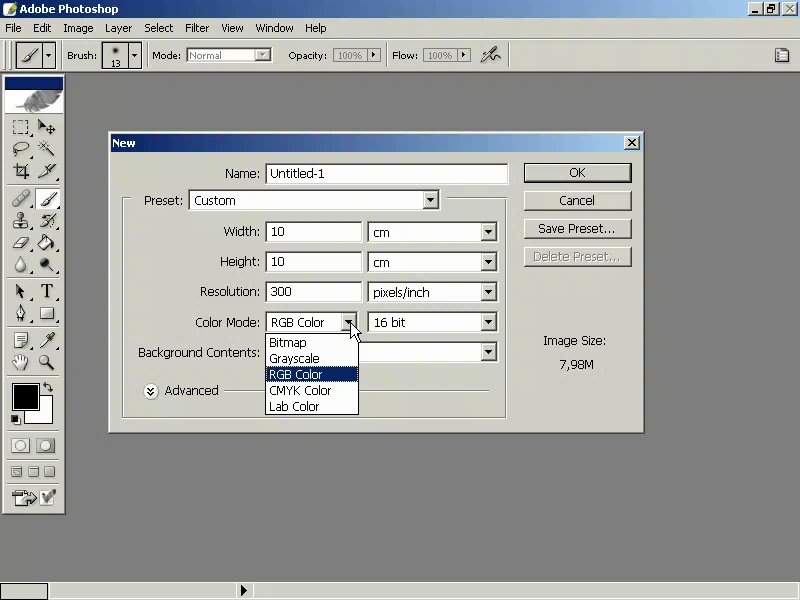Select the Slice tool
This screenshot has height=600, width=800.
pos(46,170)
